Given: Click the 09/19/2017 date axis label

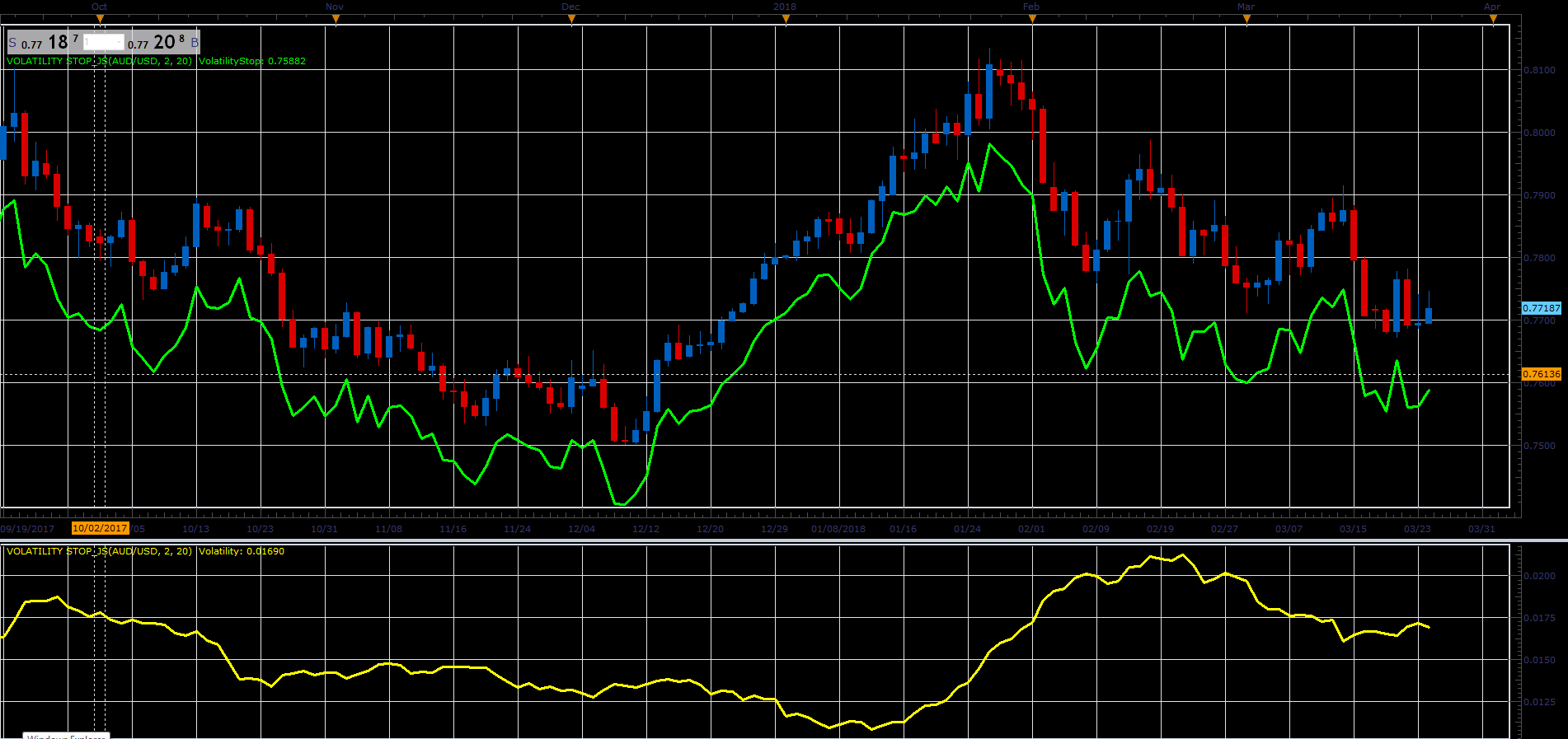Looking at the screenshot, I should coord(27,529).
